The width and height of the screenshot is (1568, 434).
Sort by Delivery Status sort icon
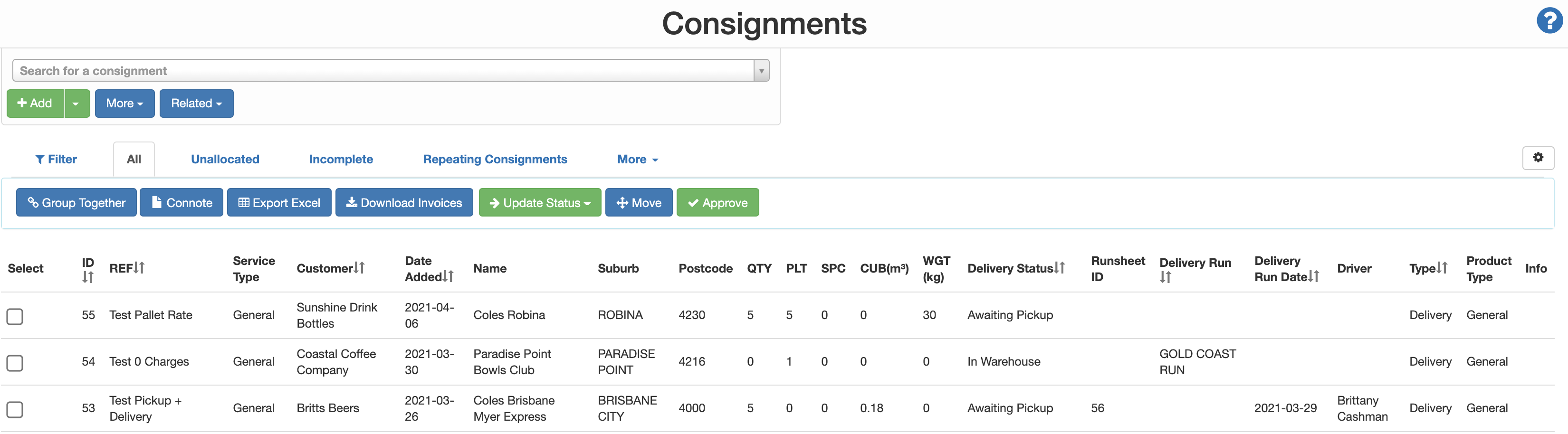click(x=1060, y=268)
